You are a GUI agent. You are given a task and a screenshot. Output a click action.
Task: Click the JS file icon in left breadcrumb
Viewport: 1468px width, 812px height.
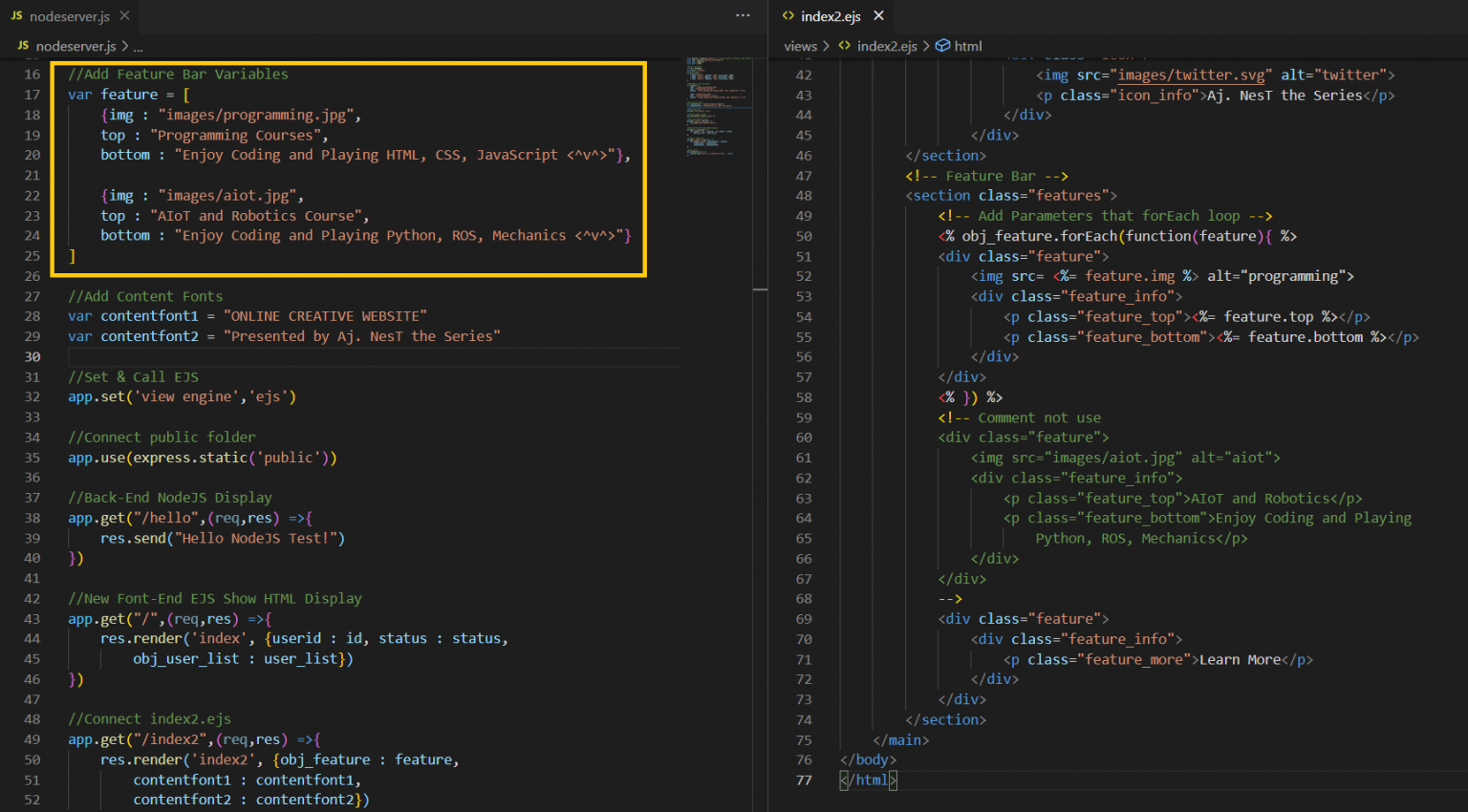click(23, 46)
